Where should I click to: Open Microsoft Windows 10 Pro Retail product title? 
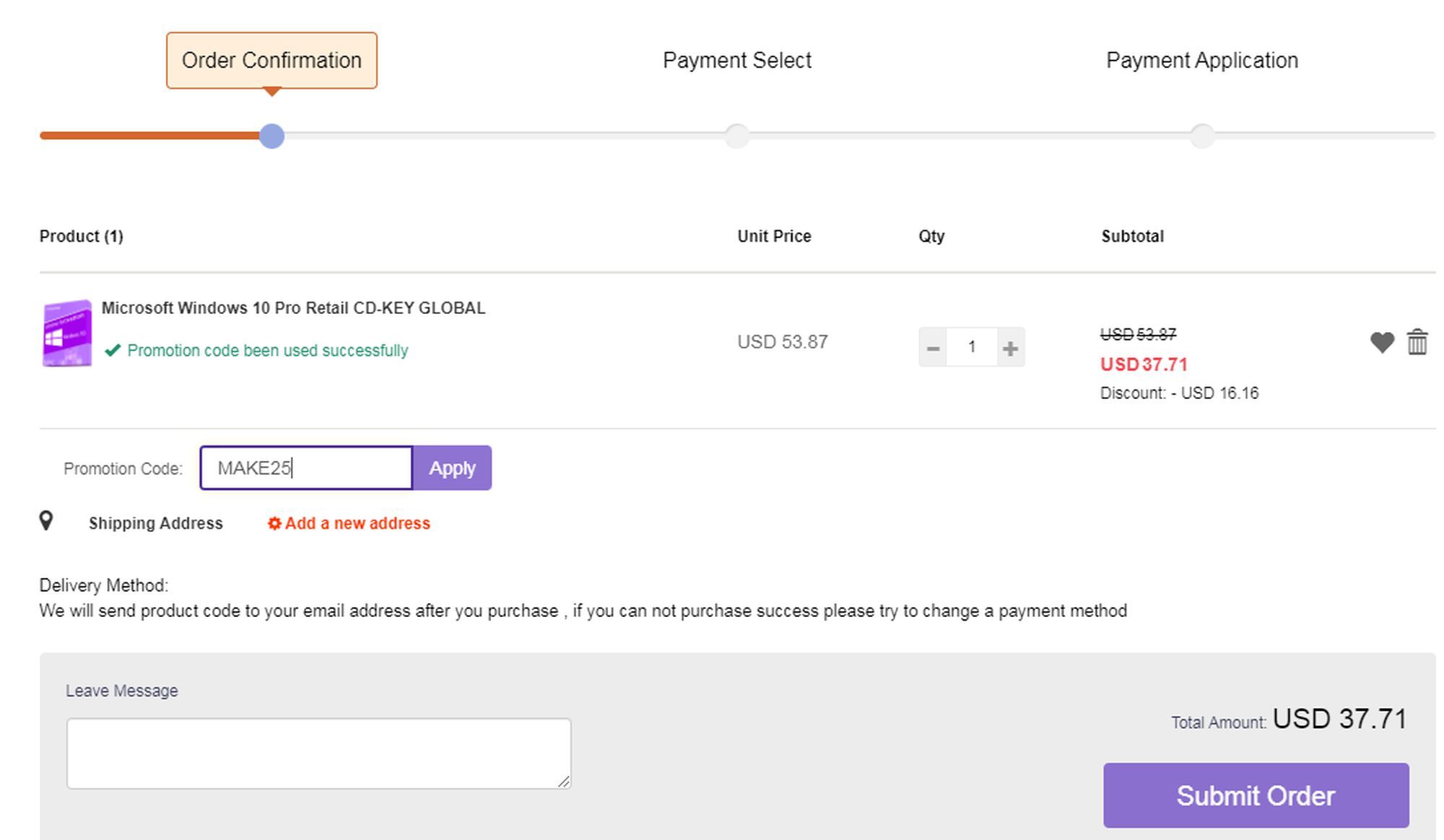[293, 308]
